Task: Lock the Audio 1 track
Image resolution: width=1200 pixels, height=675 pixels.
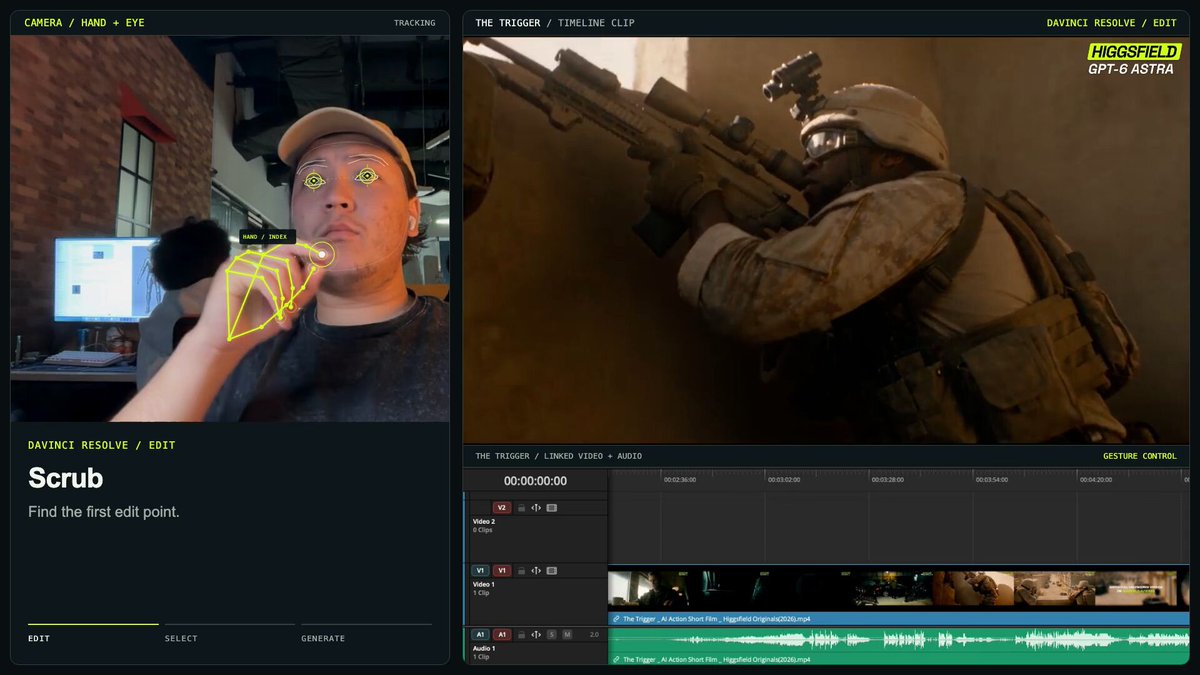Action: (521, 634)
